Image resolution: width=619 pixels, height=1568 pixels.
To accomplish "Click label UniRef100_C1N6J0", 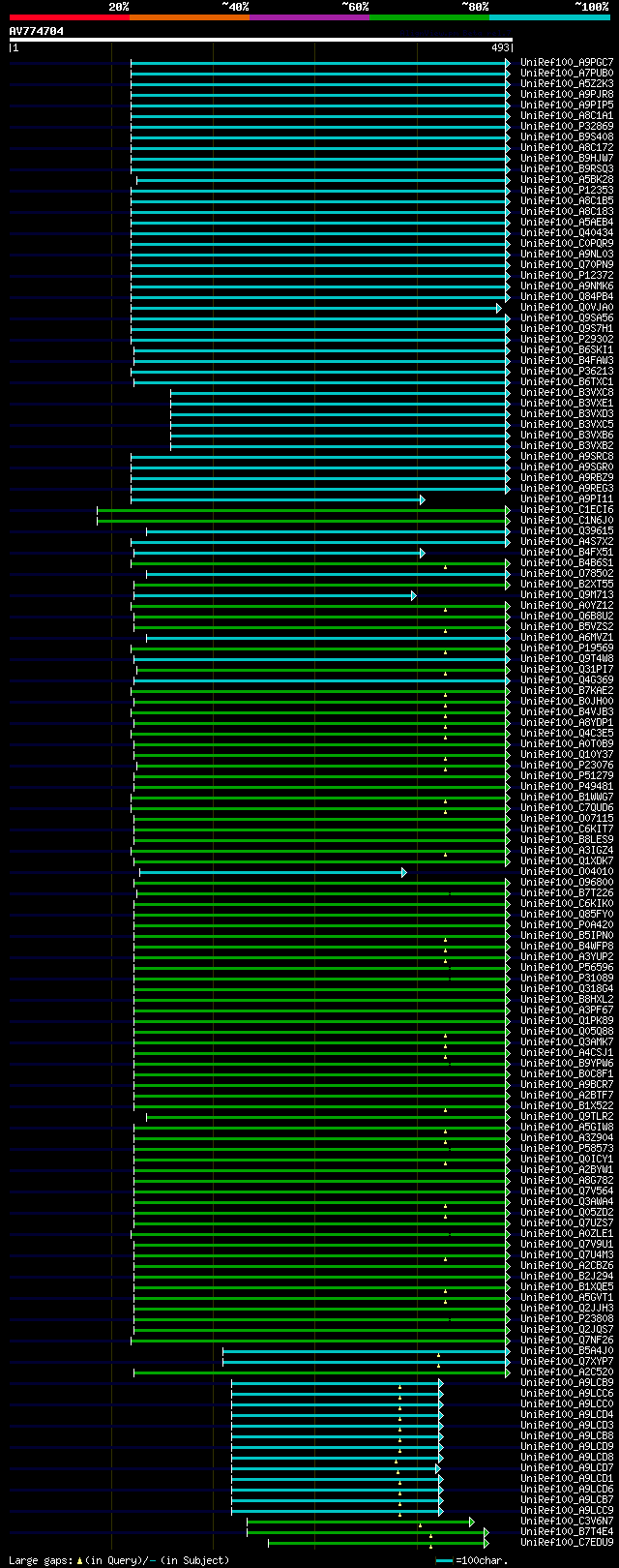I will tap(567, 521).
